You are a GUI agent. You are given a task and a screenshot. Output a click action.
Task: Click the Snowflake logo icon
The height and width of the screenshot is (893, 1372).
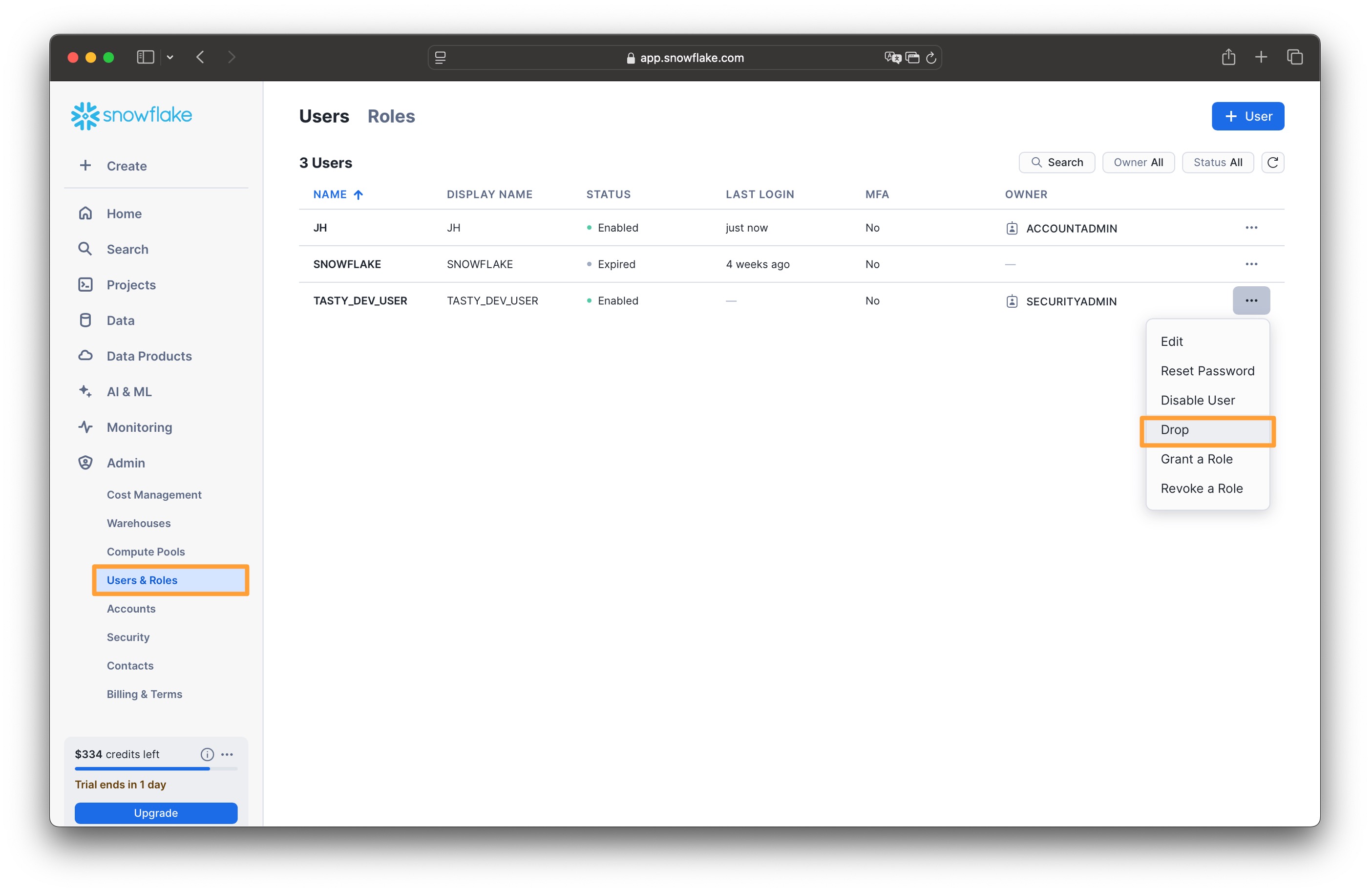click(85, 115)
